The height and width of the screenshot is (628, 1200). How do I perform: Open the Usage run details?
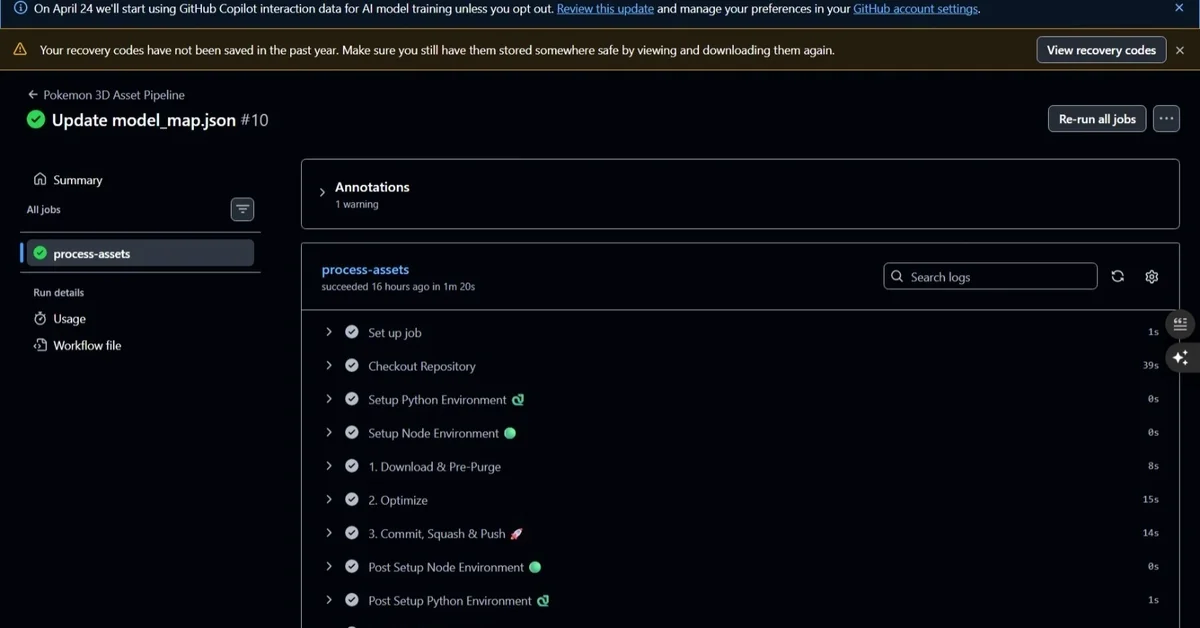(x=69, y=319)
